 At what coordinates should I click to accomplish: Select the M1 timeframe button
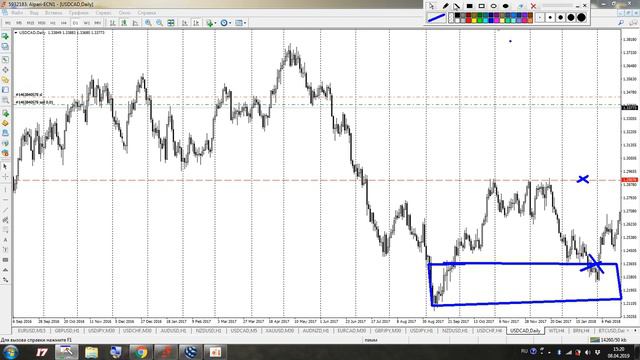pyautogui.click(x=8, y=23)
